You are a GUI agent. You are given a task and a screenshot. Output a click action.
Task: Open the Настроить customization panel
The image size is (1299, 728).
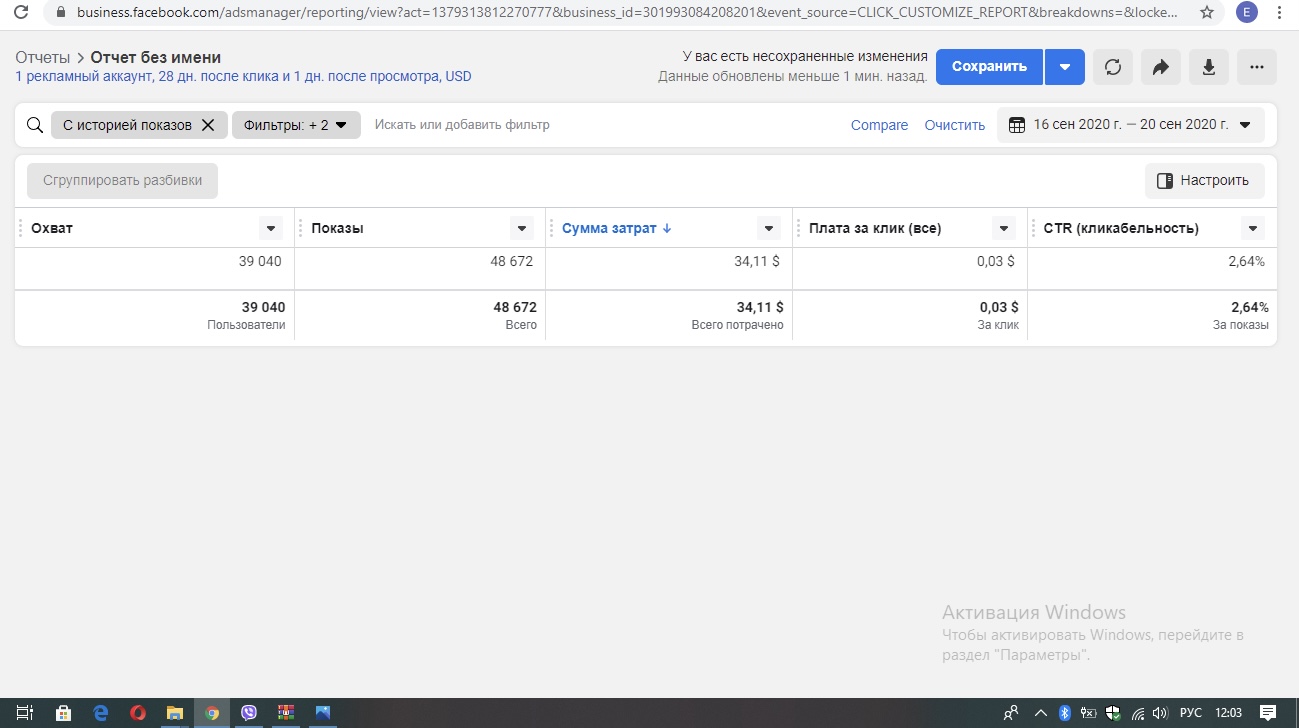pyautogui.click(x=1204, y=181)
